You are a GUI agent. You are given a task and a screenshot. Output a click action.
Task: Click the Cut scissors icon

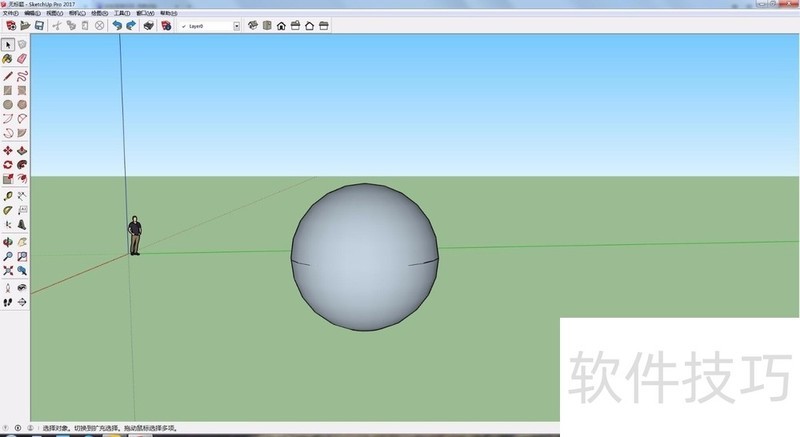(57, 25)
